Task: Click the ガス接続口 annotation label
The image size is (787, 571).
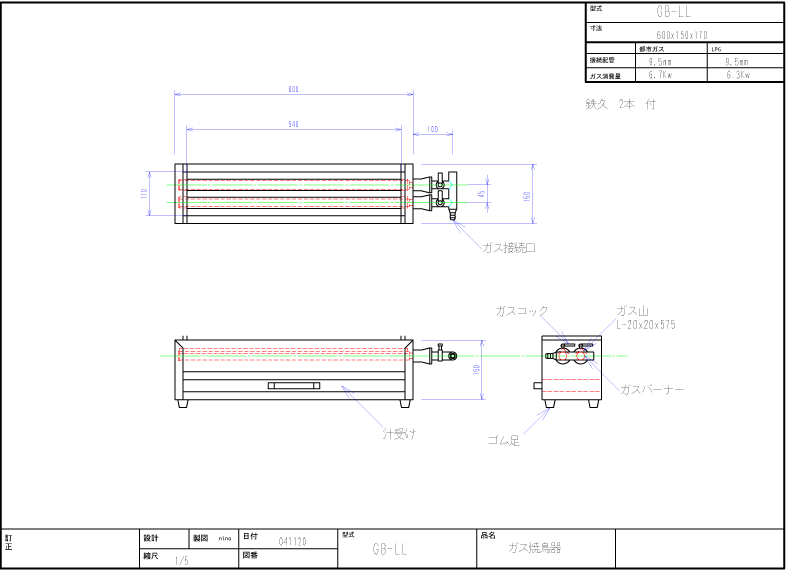Action: pyautogui.click(x=509, y=248)
